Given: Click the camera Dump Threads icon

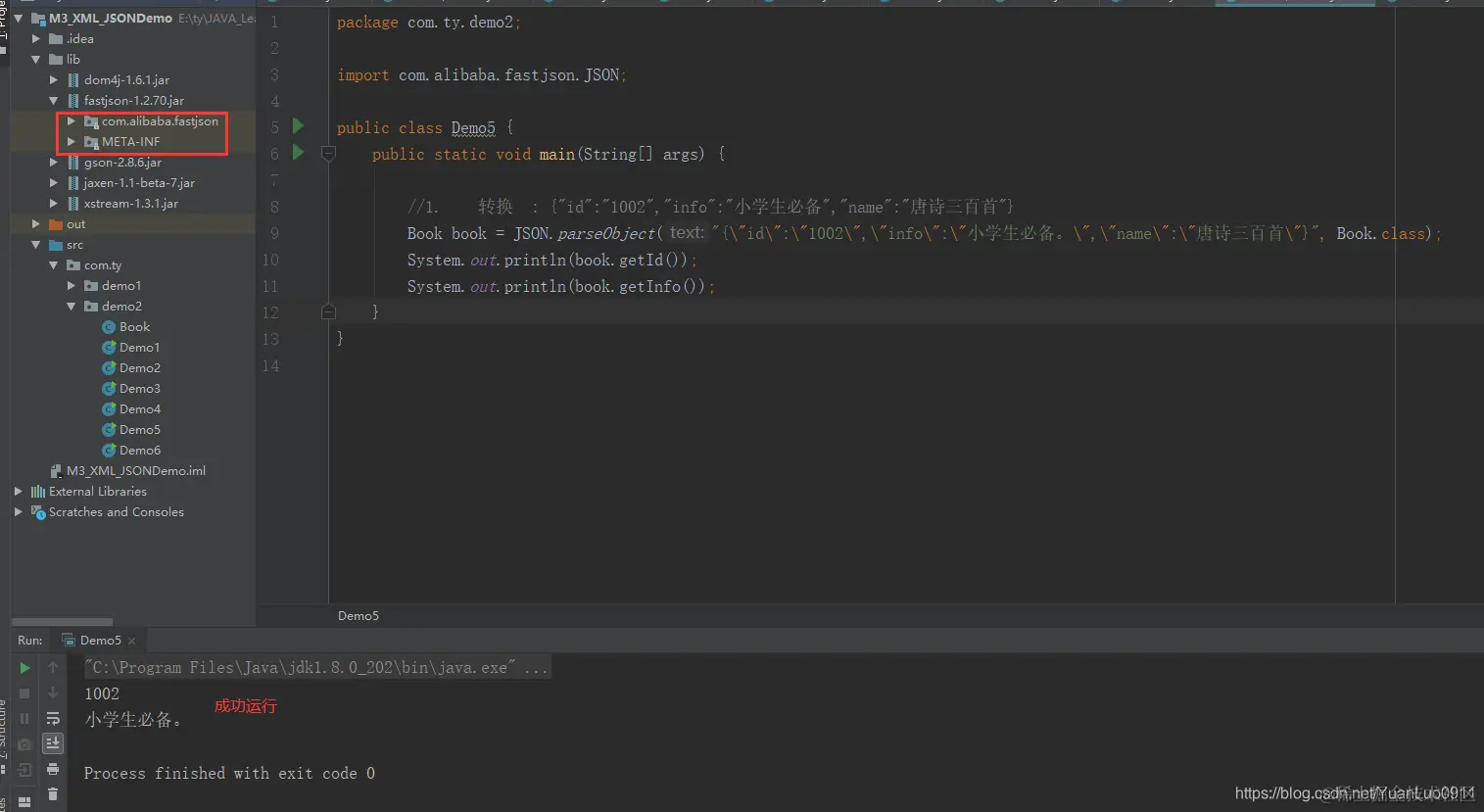Looking at the screenshot, I should 24,744.
